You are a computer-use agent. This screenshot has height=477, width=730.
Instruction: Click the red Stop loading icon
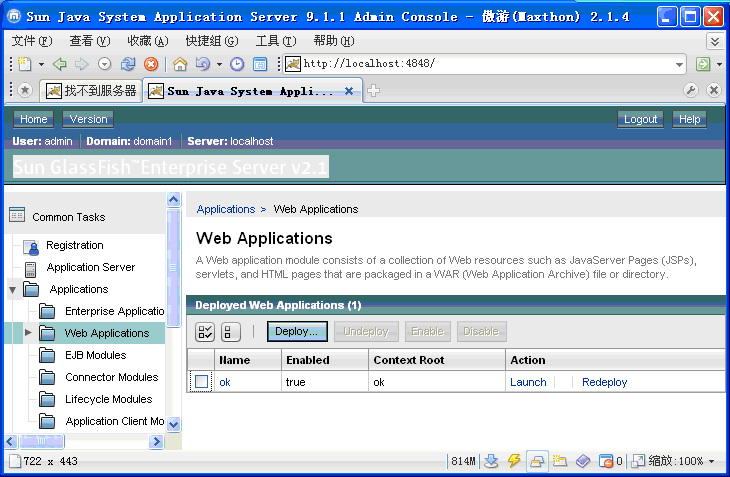[x=151, y=64]
